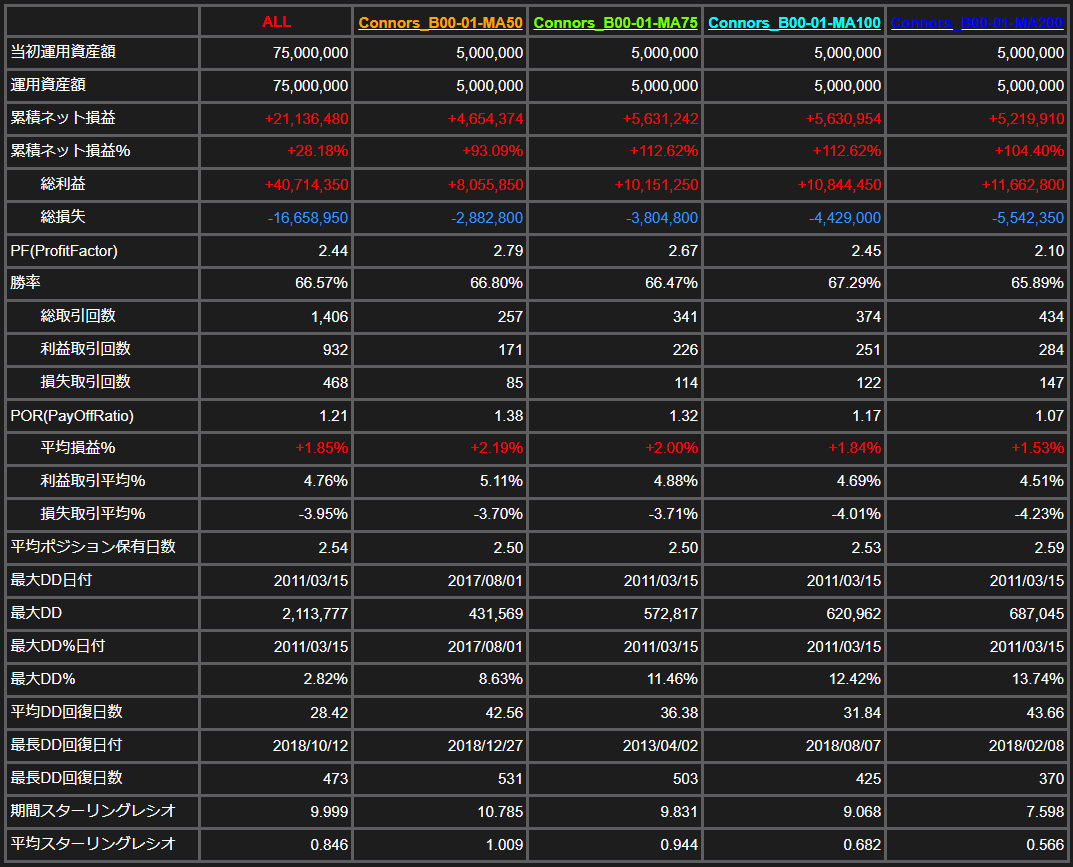The width and height of the screenshot is (1073, 867).
Task: Select the PF(ProfitFactor) row label
Action: 64,250
